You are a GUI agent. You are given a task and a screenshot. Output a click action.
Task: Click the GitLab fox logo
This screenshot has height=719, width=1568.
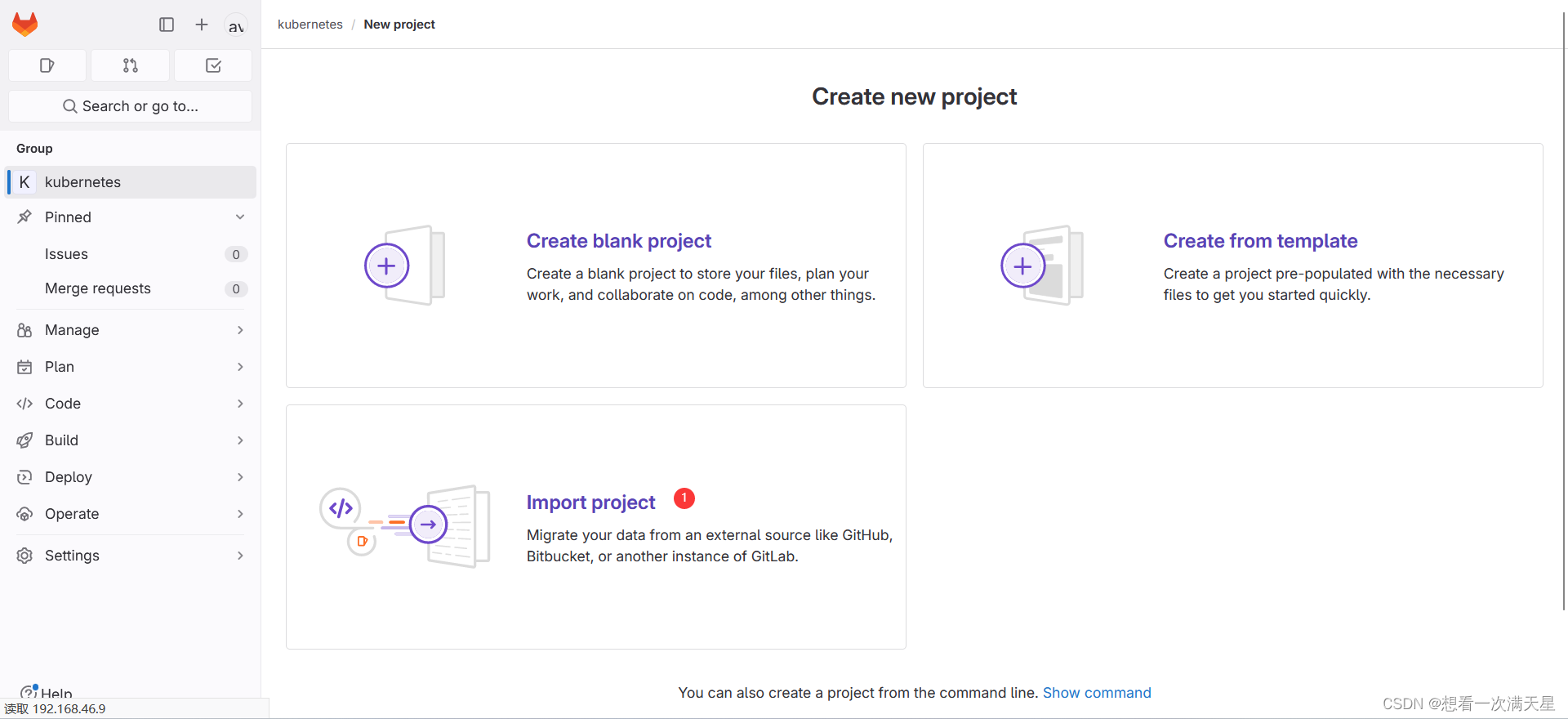tap(25, 25)
